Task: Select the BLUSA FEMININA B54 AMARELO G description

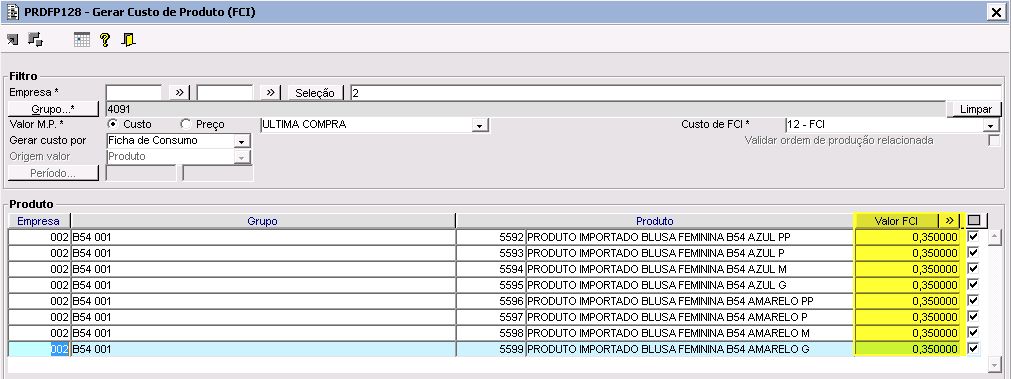Action: (690, 349)
